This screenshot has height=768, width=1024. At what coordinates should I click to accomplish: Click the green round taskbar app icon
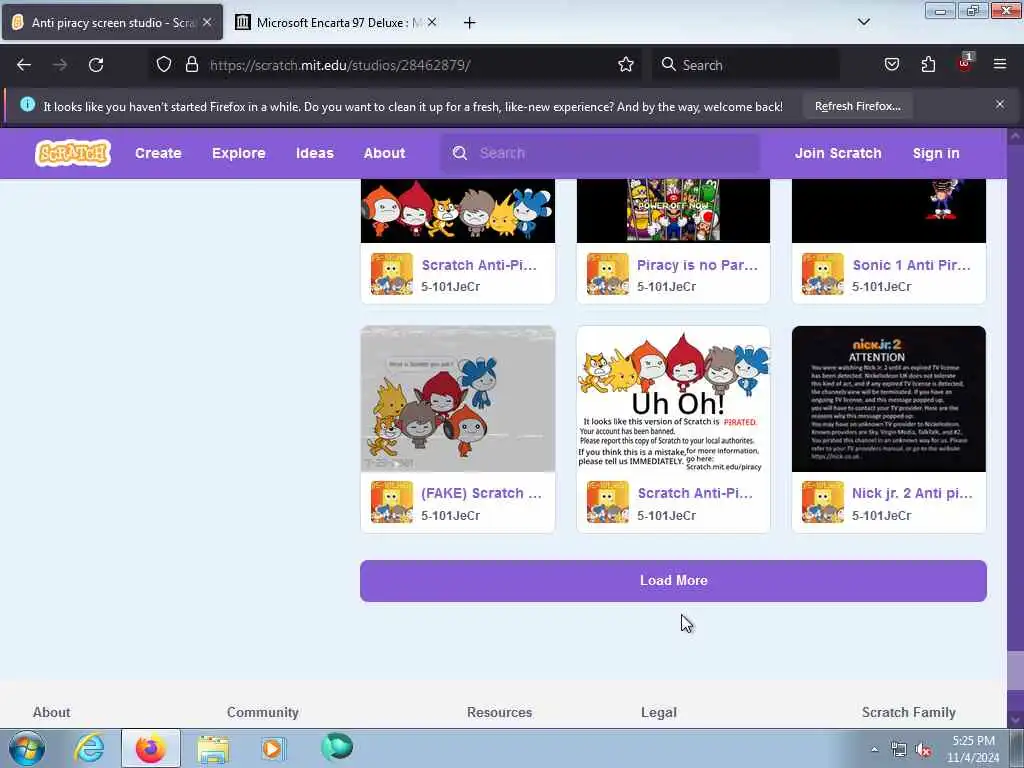(x=337, y=748)
